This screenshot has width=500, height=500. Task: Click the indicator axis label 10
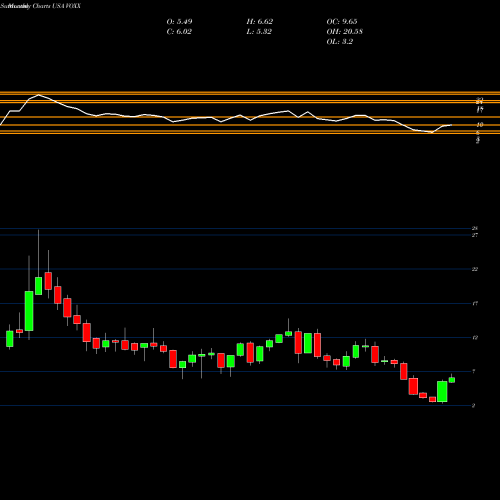click(480, 125)
